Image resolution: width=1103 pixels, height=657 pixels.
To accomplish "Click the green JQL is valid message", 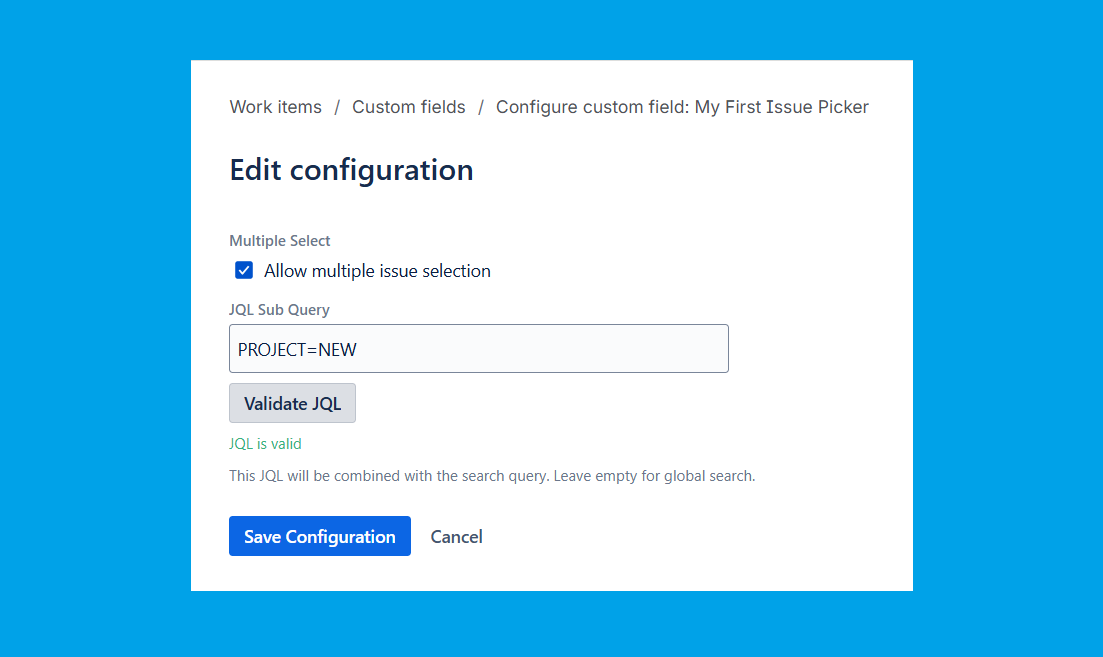I will (265, 444).
